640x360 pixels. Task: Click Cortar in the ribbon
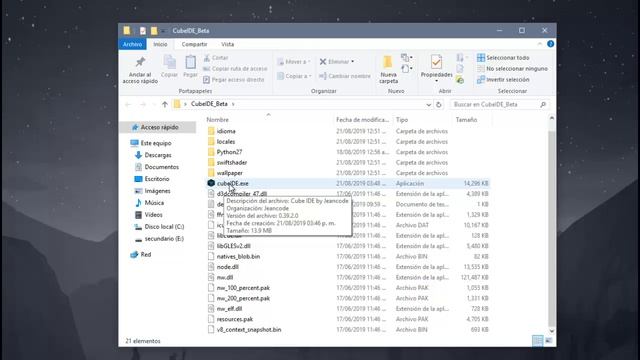[x=216, y=58]
